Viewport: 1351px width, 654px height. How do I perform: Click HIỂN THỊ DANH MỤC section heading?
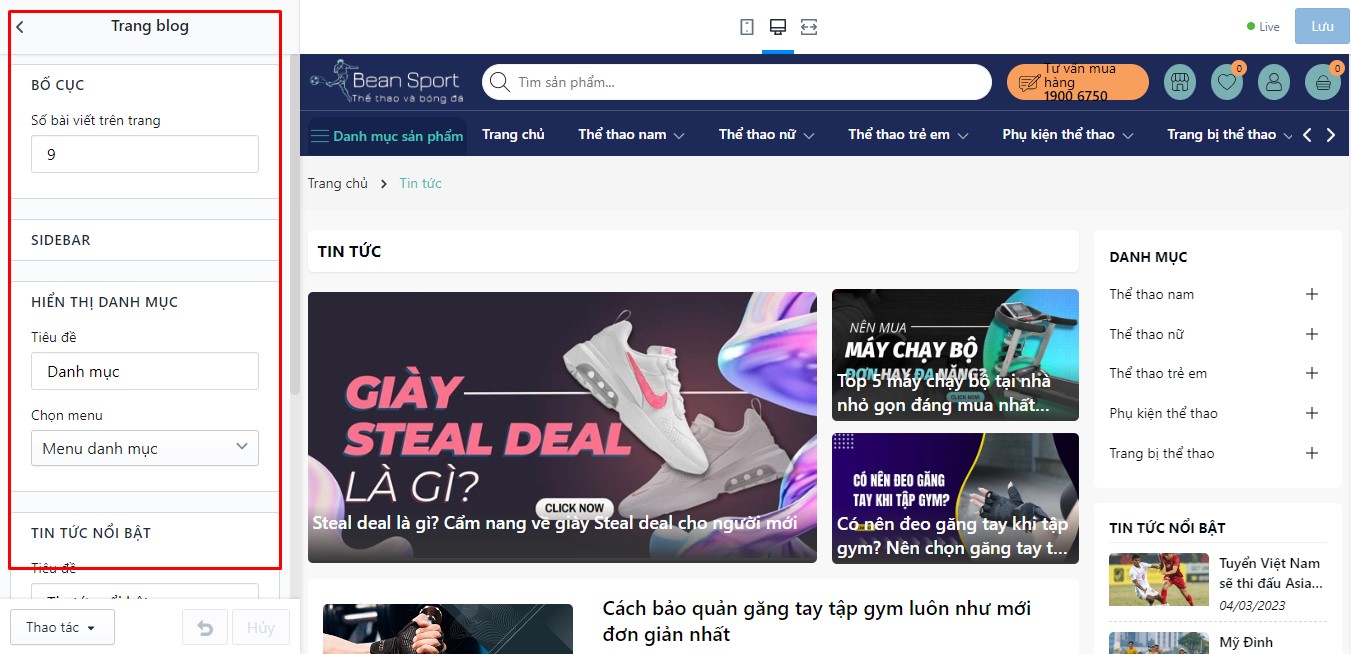105,302
